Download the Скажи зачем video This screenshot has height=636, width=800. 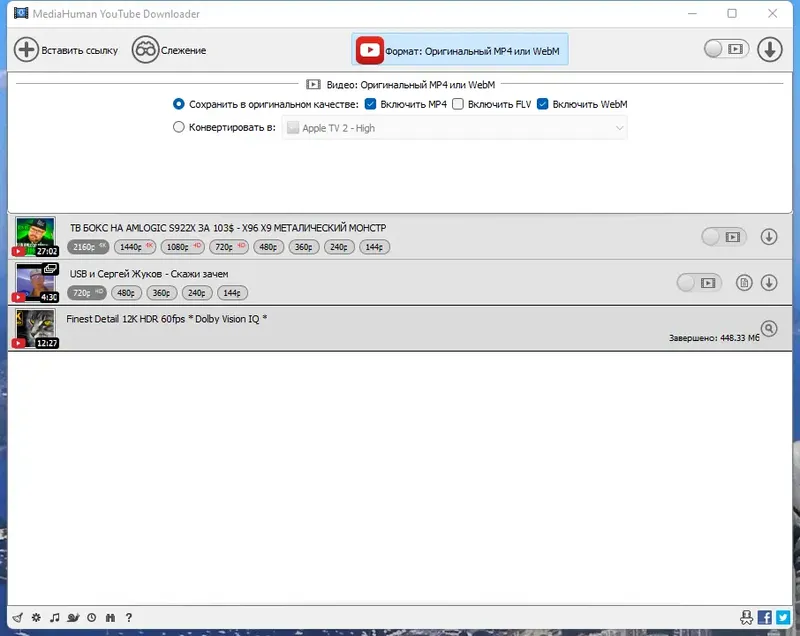769,283
